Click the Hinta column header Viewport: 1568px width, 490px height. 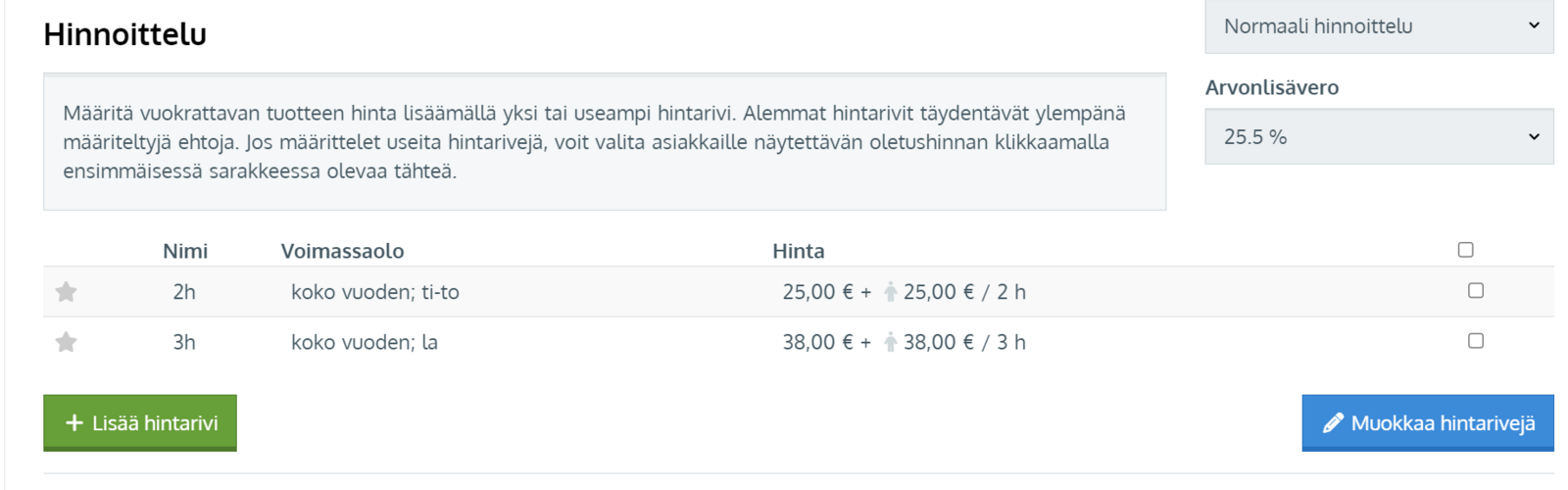click(x=798, y=251)
